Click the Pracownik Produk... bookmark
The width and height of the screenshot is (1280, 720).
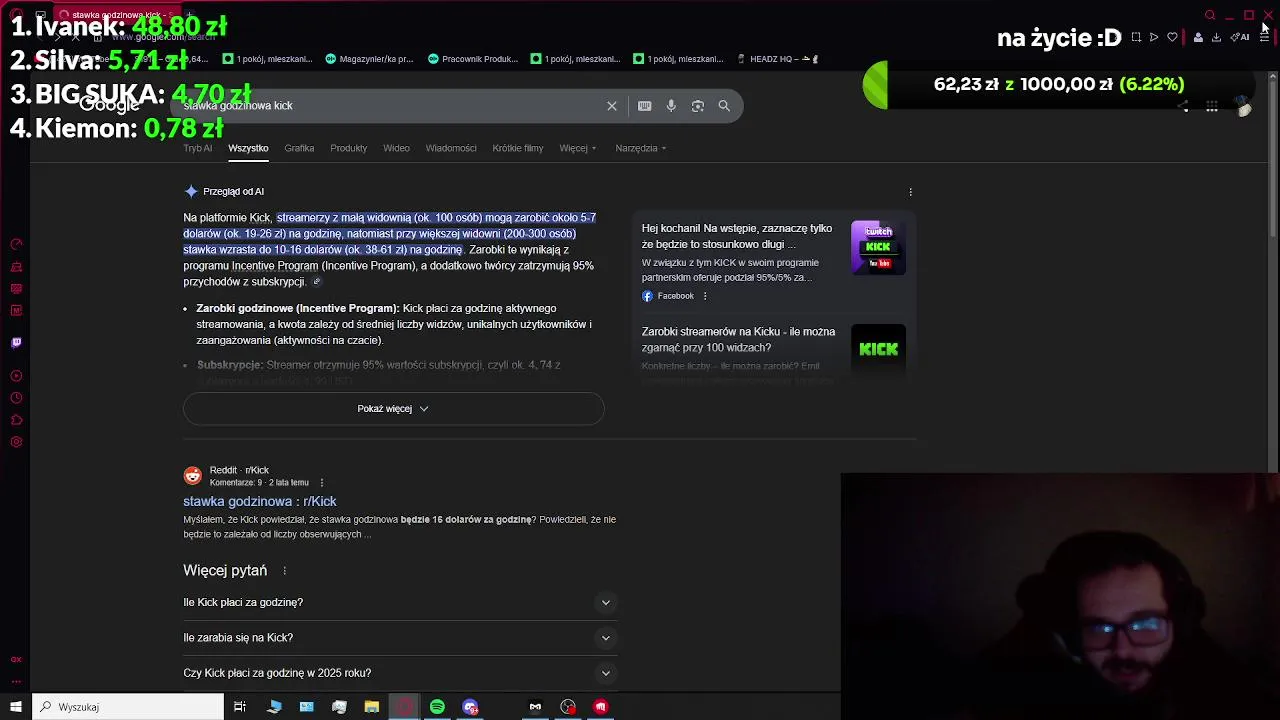[x=472, y=59]
